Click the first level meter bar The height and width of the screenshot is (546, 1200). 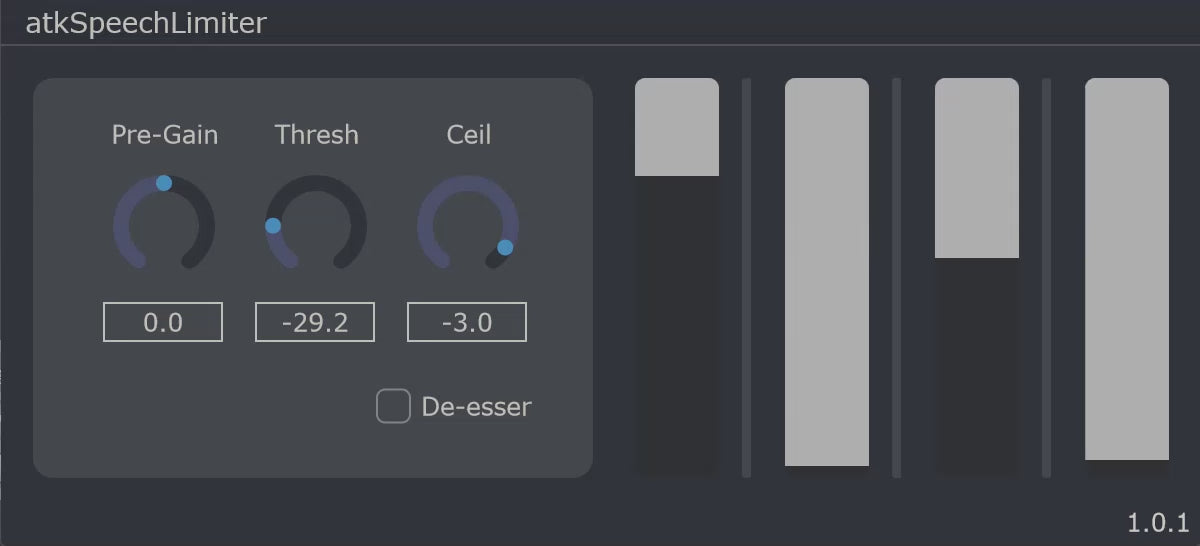point(677,277)
